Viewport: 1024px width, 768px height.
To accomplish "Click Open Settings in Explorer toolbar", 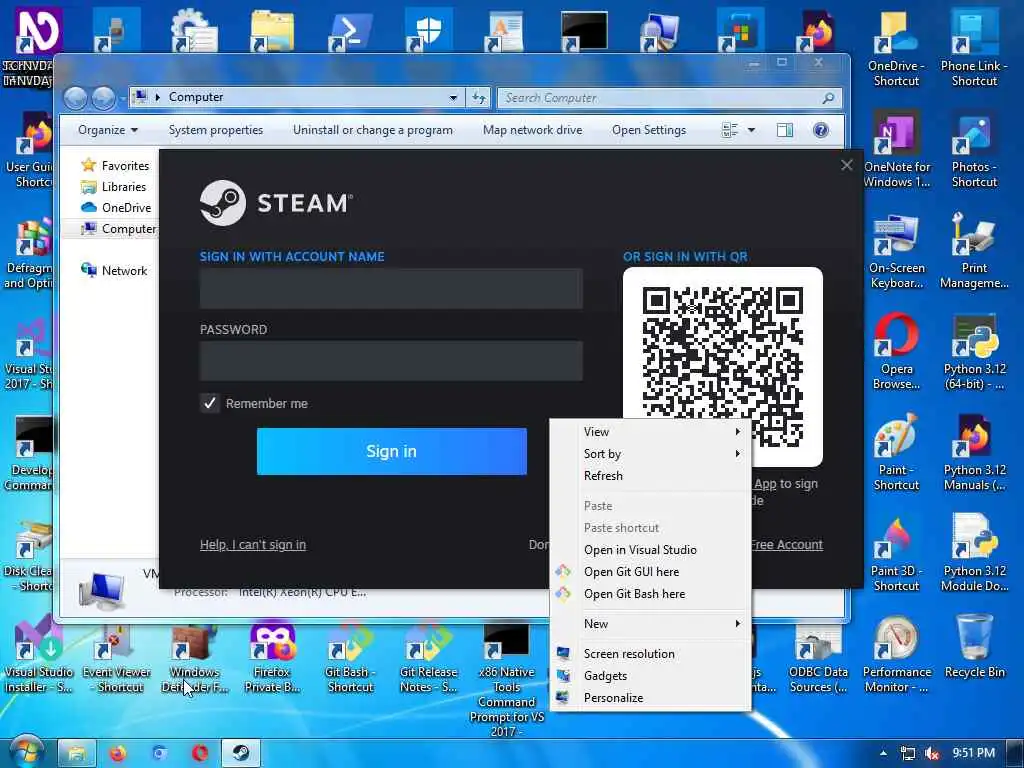I will click(x=648, y=130).
